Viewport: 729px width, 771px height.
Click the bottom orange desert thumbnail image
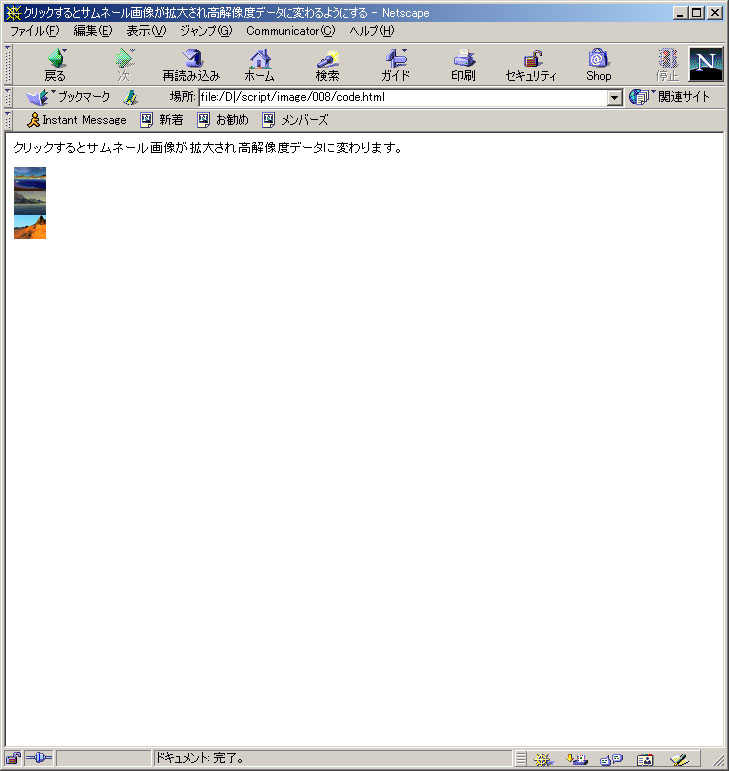tap(30, 227)
